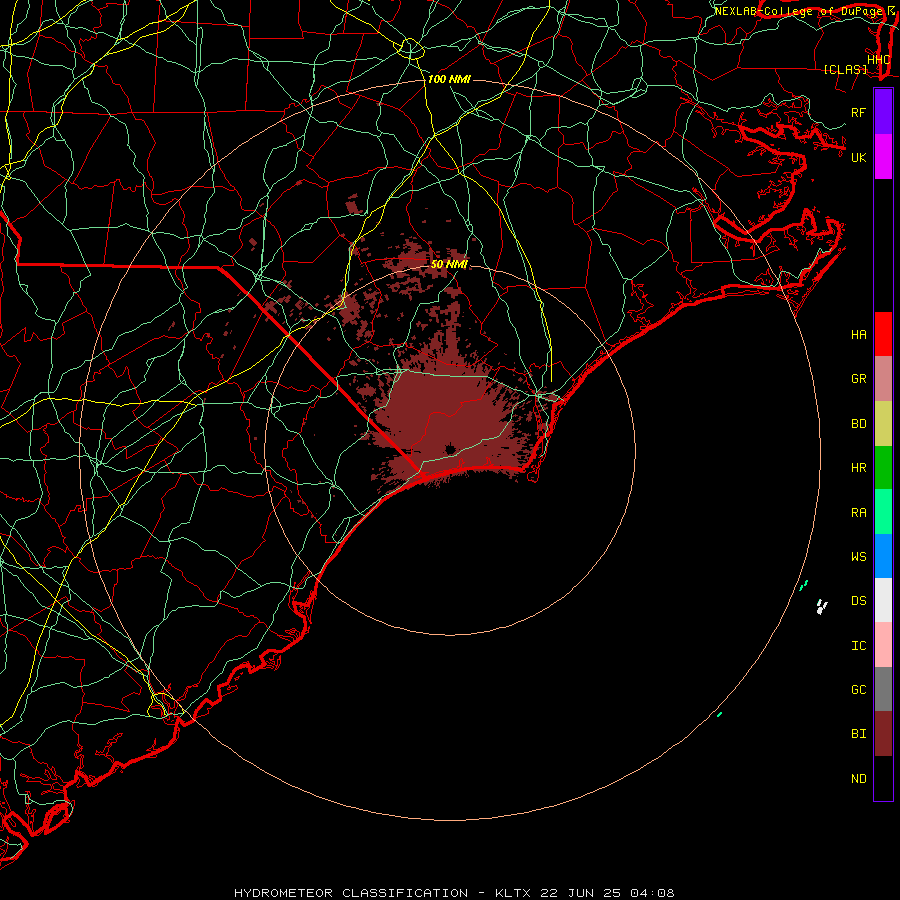Click the DS white legend swatch
This screenshot has height=900, width=900.
tap(883, 600)
